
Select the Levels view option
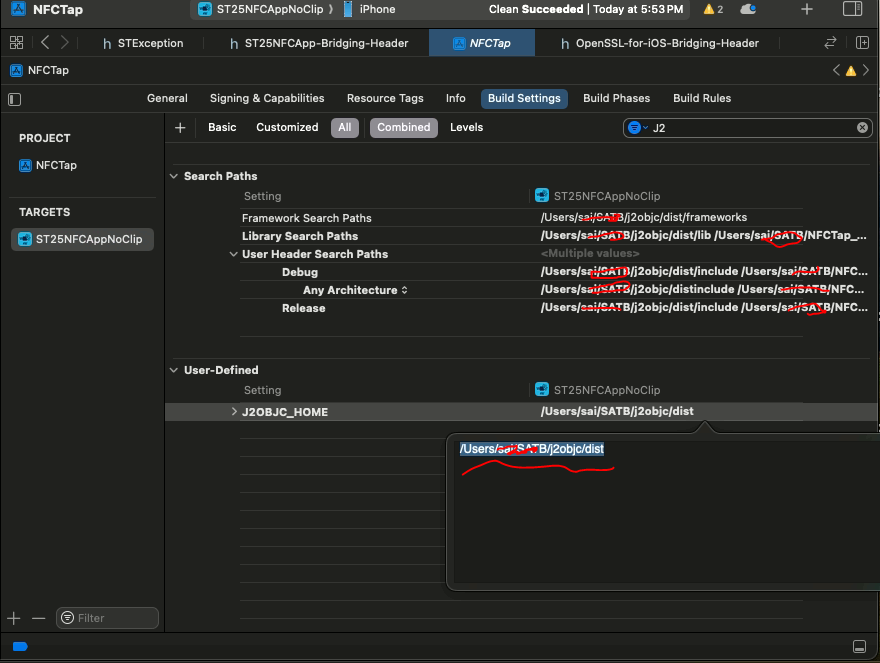(x=466, y=127)
